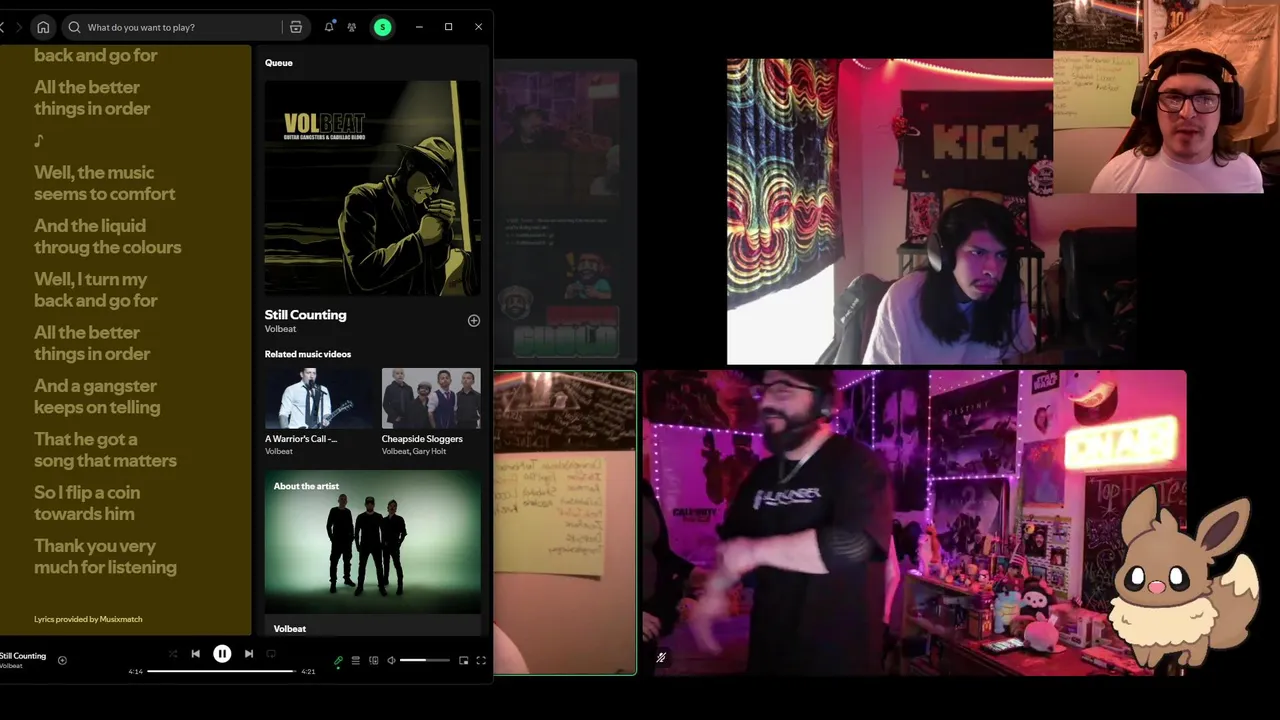Maximize the Spotify window
Viewport: 1280px width, 720px height.
449,27
